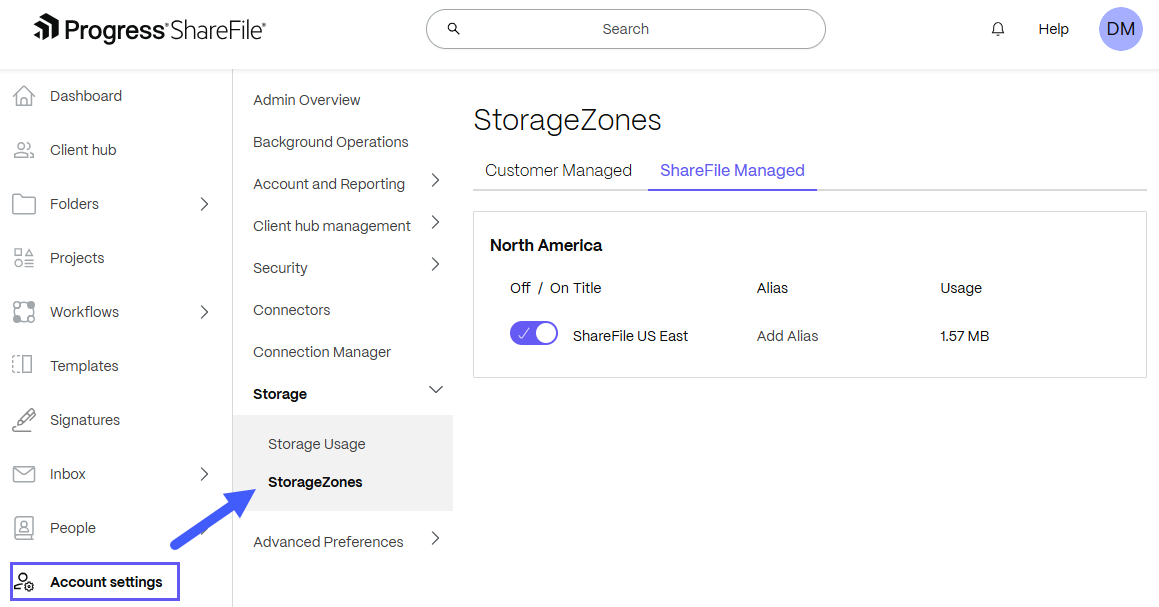Click the Advanced Preferences label

(328, 542)
